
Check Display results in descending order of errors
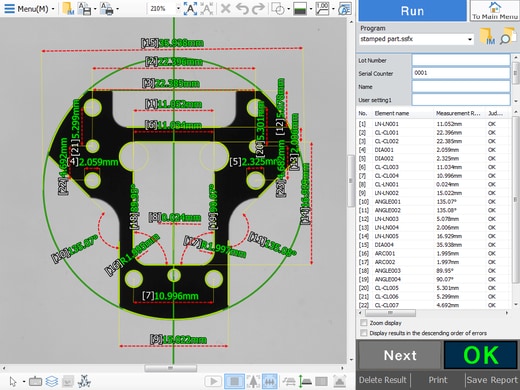[x=364, y=333]
